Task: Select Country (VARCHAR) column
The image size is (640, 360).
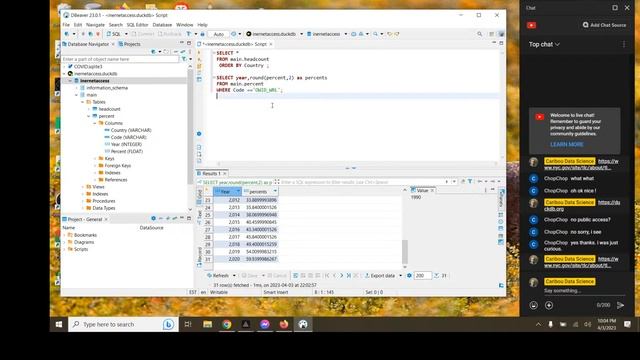Action: click(131, 130)
